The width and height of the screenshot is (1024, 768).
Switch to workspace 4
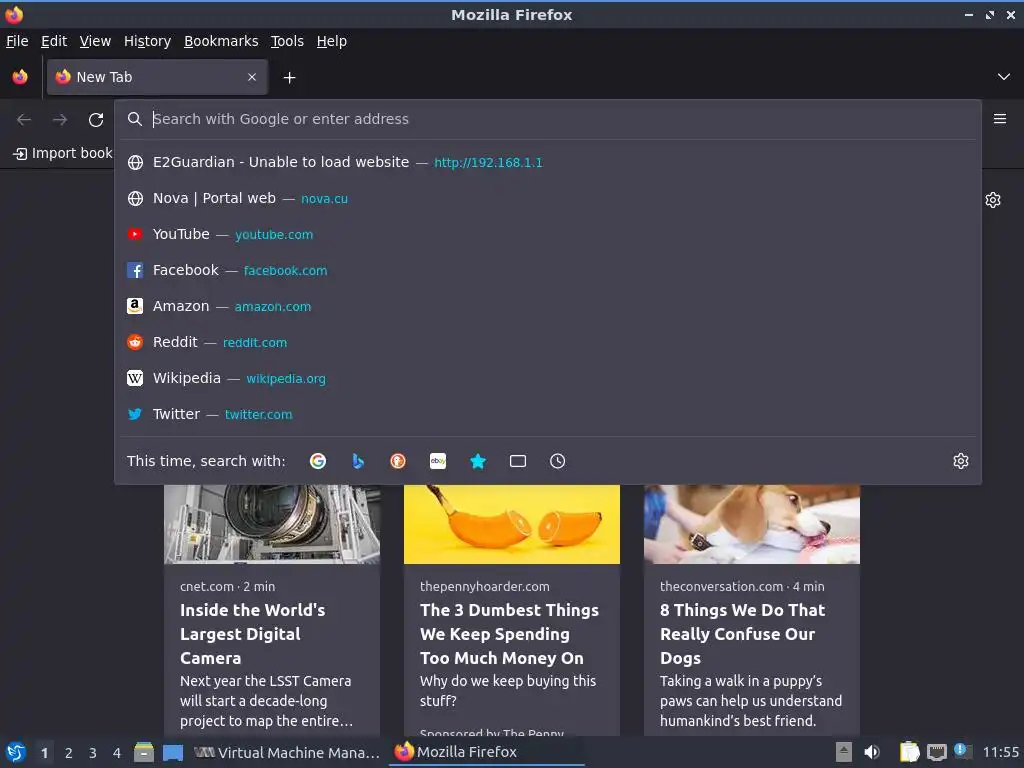[117, 753]
